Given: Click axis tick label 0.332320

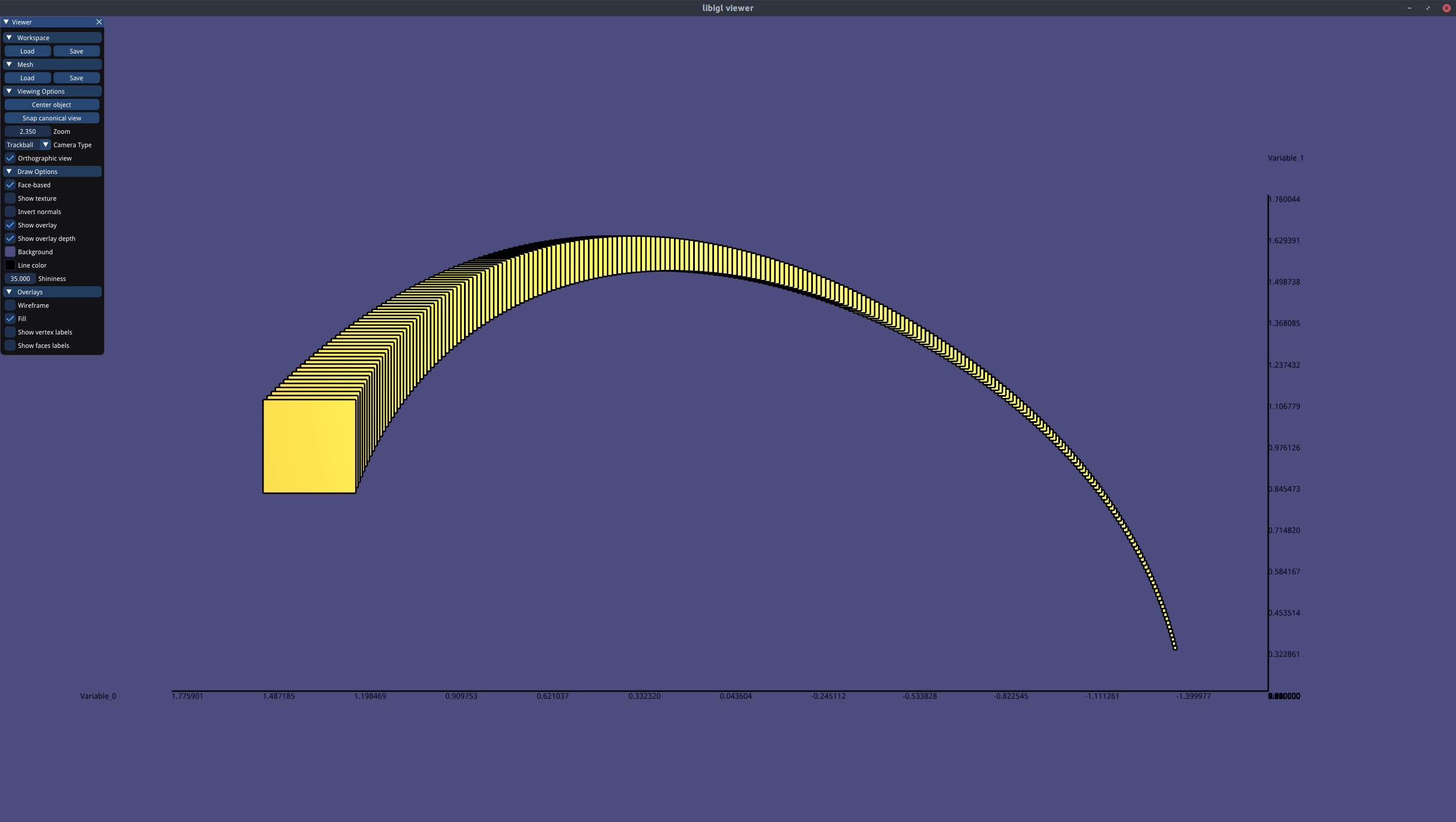Looking at the screenshot, I should 644,696.
